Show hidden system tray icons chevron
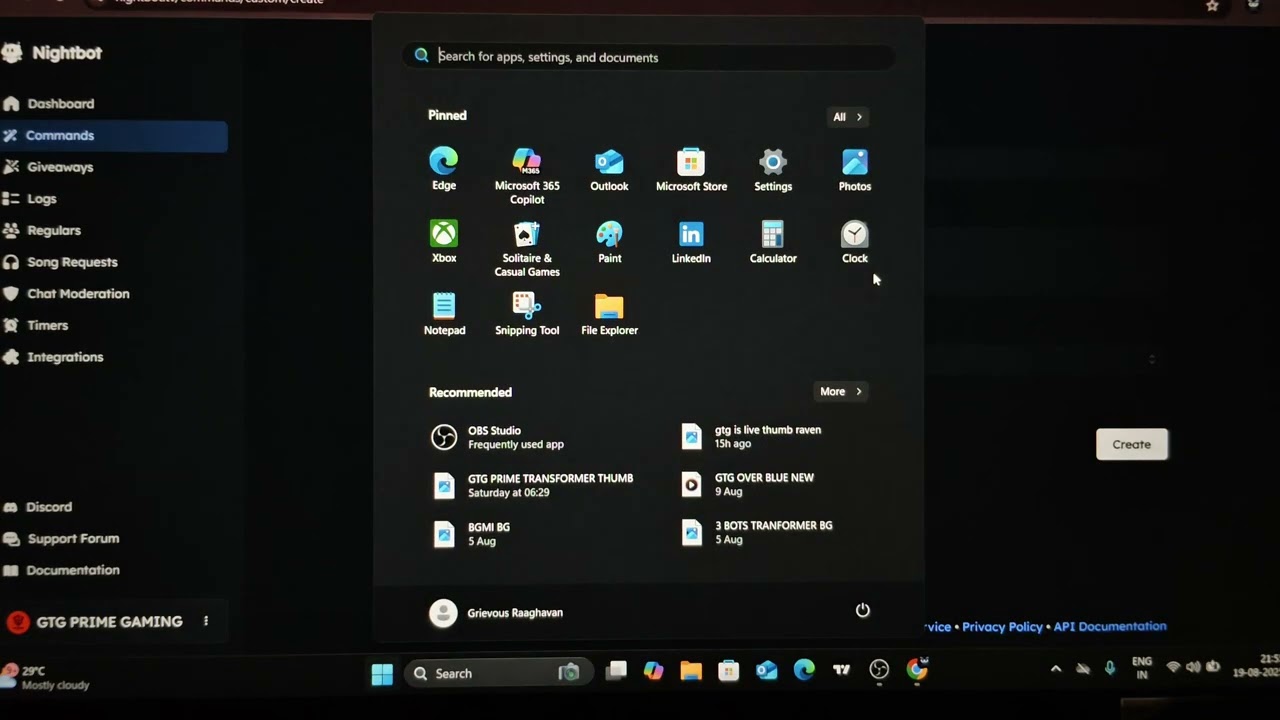The width and height of the screenshot is (1280, 720). [x=1055, y=669]
